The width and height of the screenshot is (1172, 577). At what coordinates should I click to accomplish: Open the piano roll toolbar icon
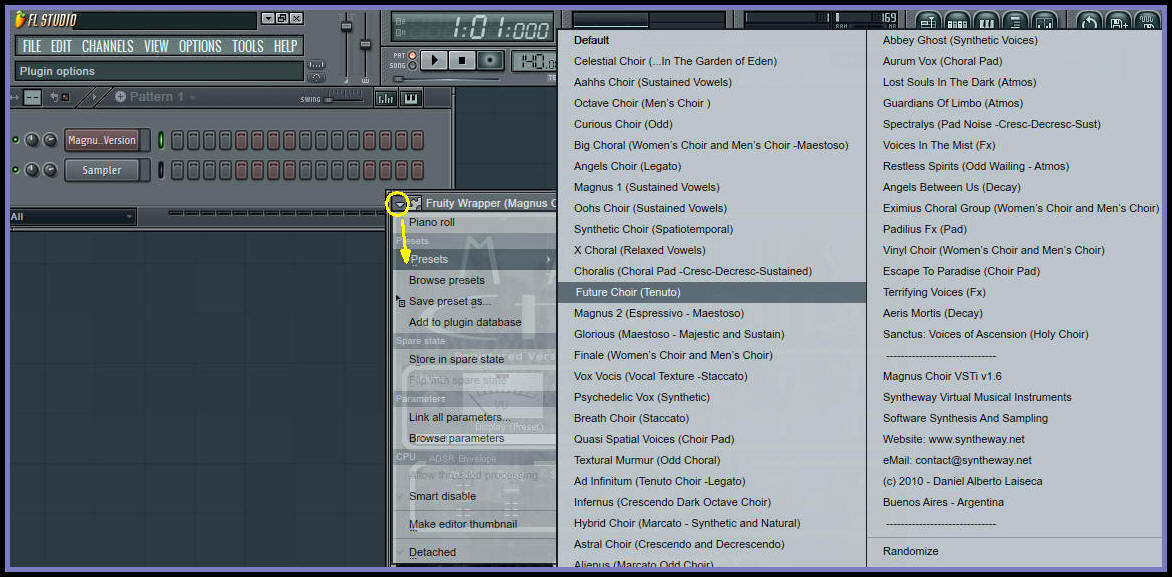pos(987,22)
